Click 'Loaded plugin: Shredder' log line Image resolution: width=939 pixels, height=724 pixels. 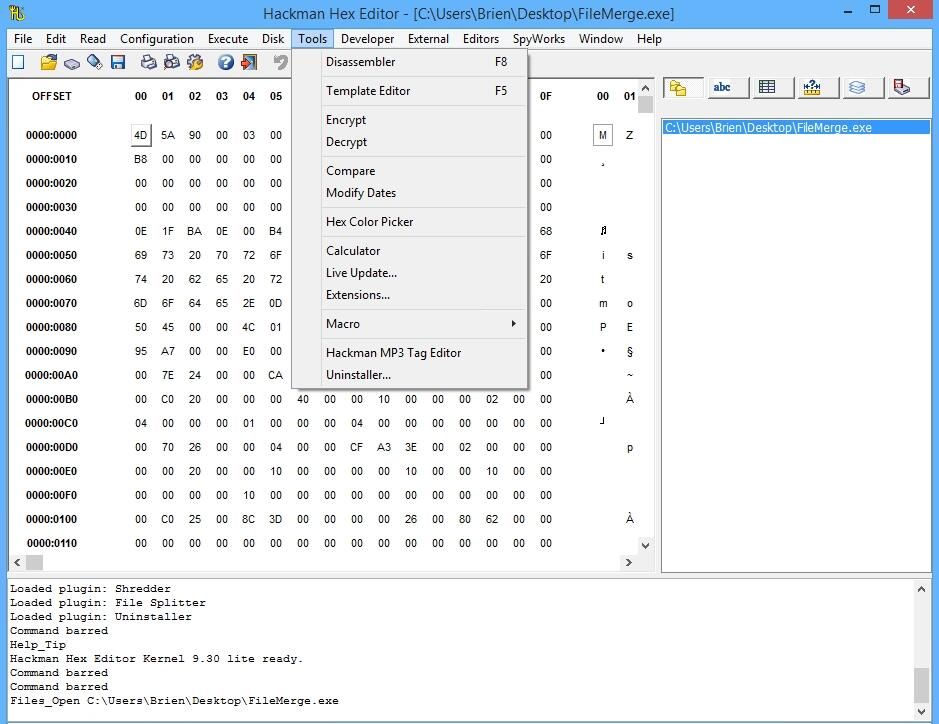(90, 589)
